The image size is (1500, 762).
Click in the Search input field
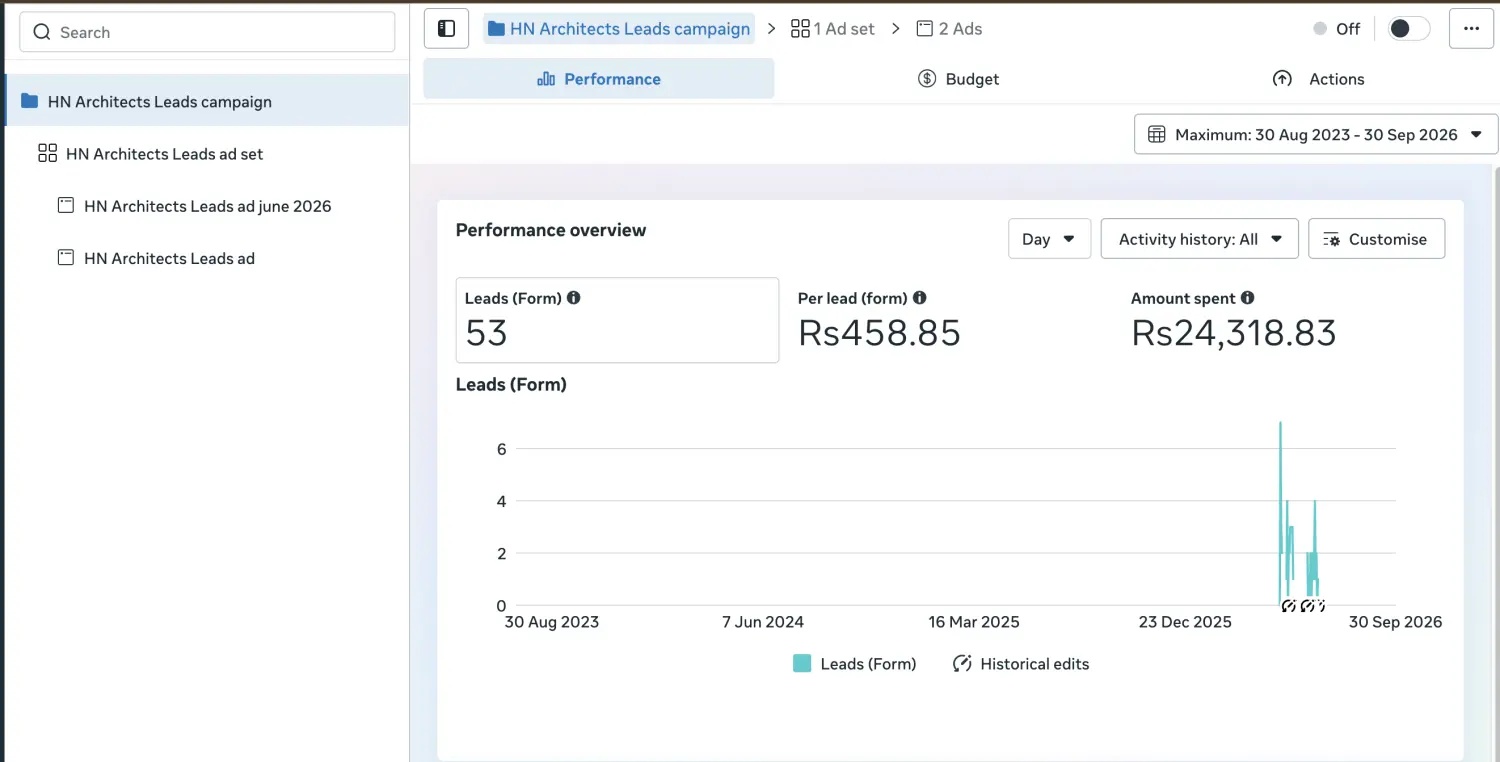click(207, 32)
